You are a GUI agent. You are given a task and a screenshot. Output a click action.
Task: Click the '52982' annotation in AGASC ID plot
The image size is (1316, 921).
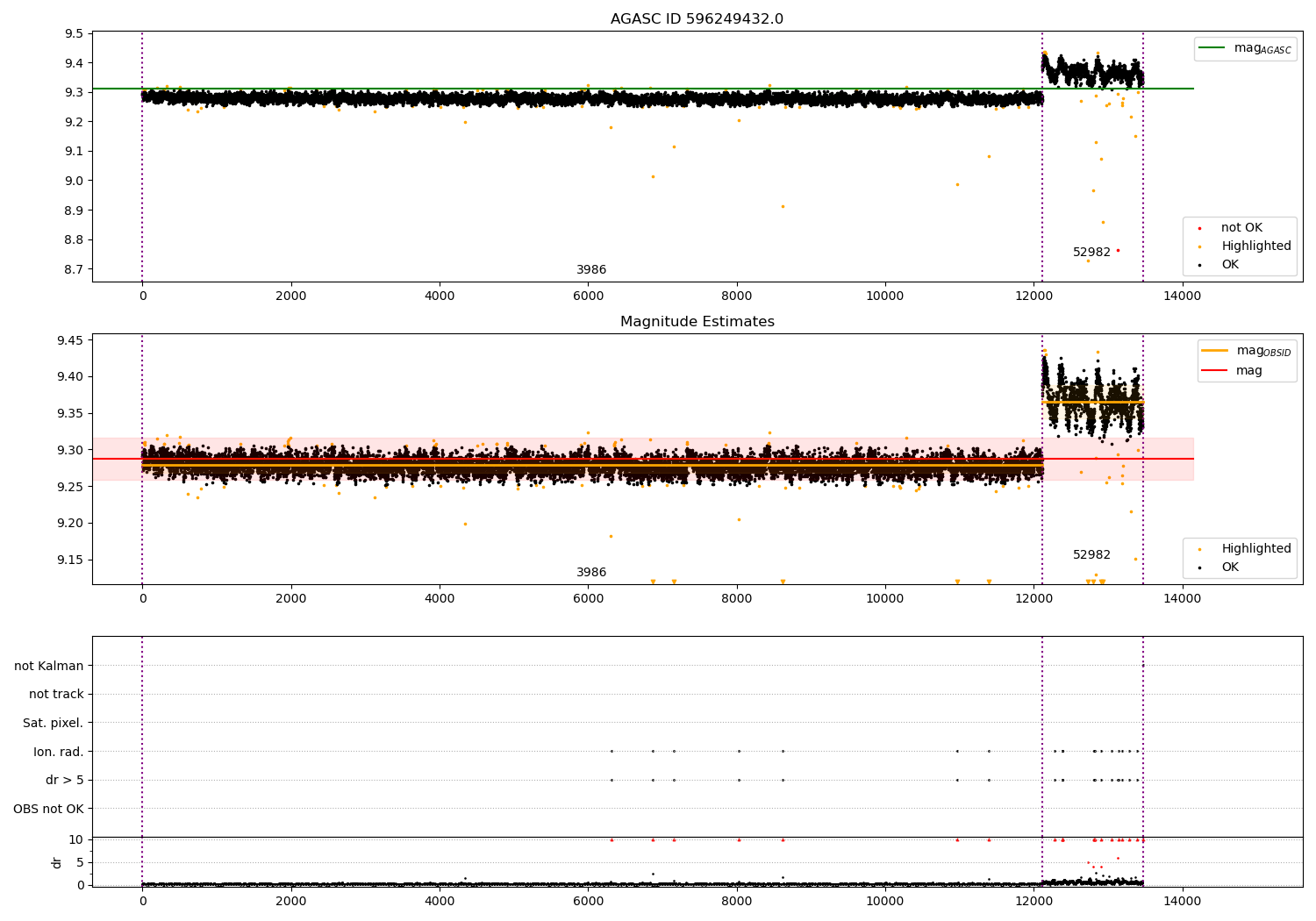tap(1091, 253)
